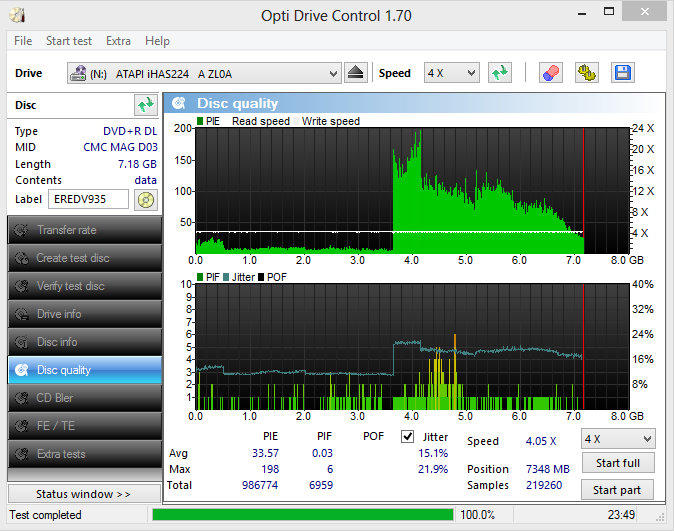Open the options settings icon
Image resolution: width=674 pixels, height=531 pixels.
coord(587,73)
